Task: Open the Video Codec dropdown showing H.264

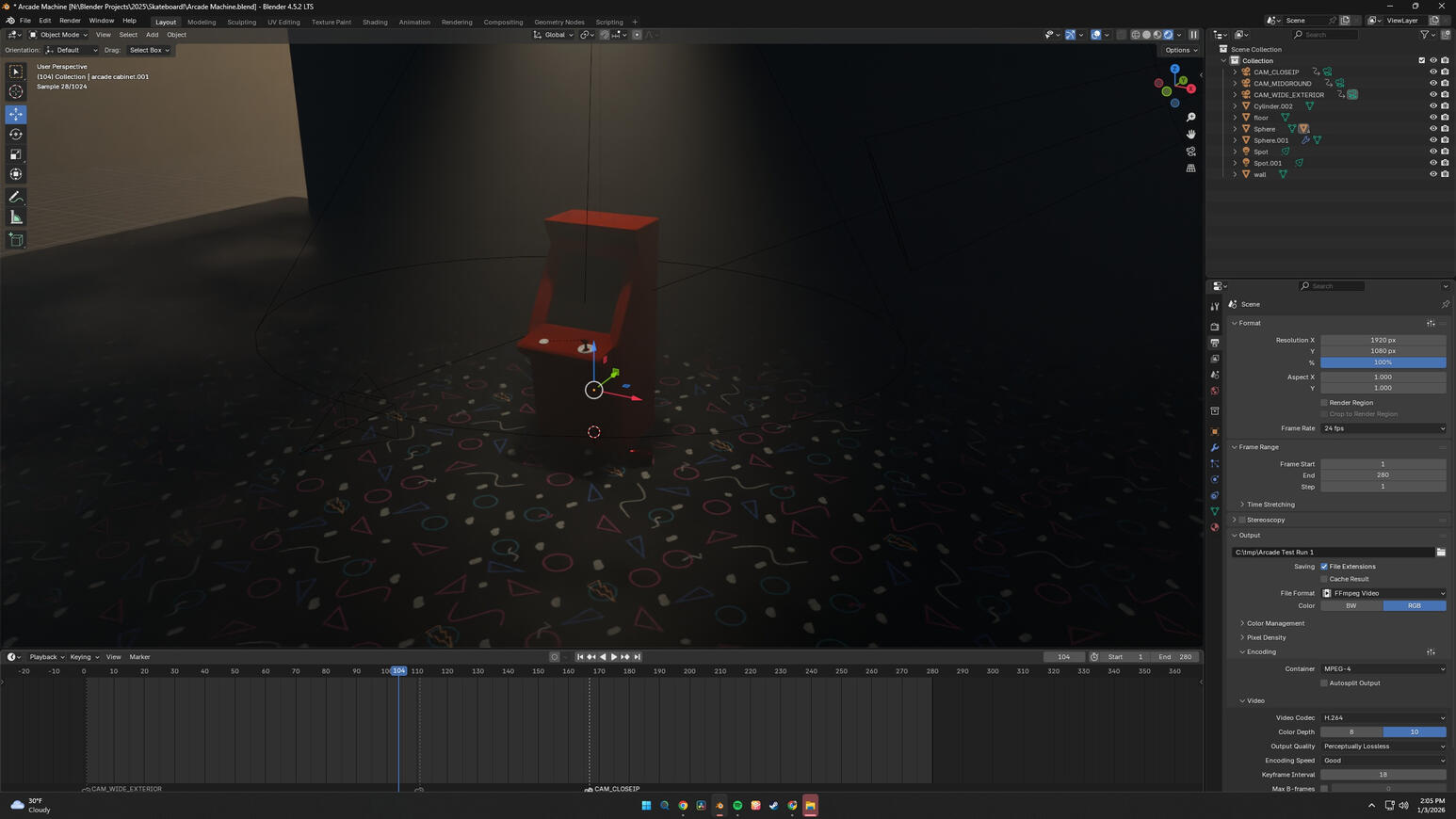Action: pos(1383,718)
